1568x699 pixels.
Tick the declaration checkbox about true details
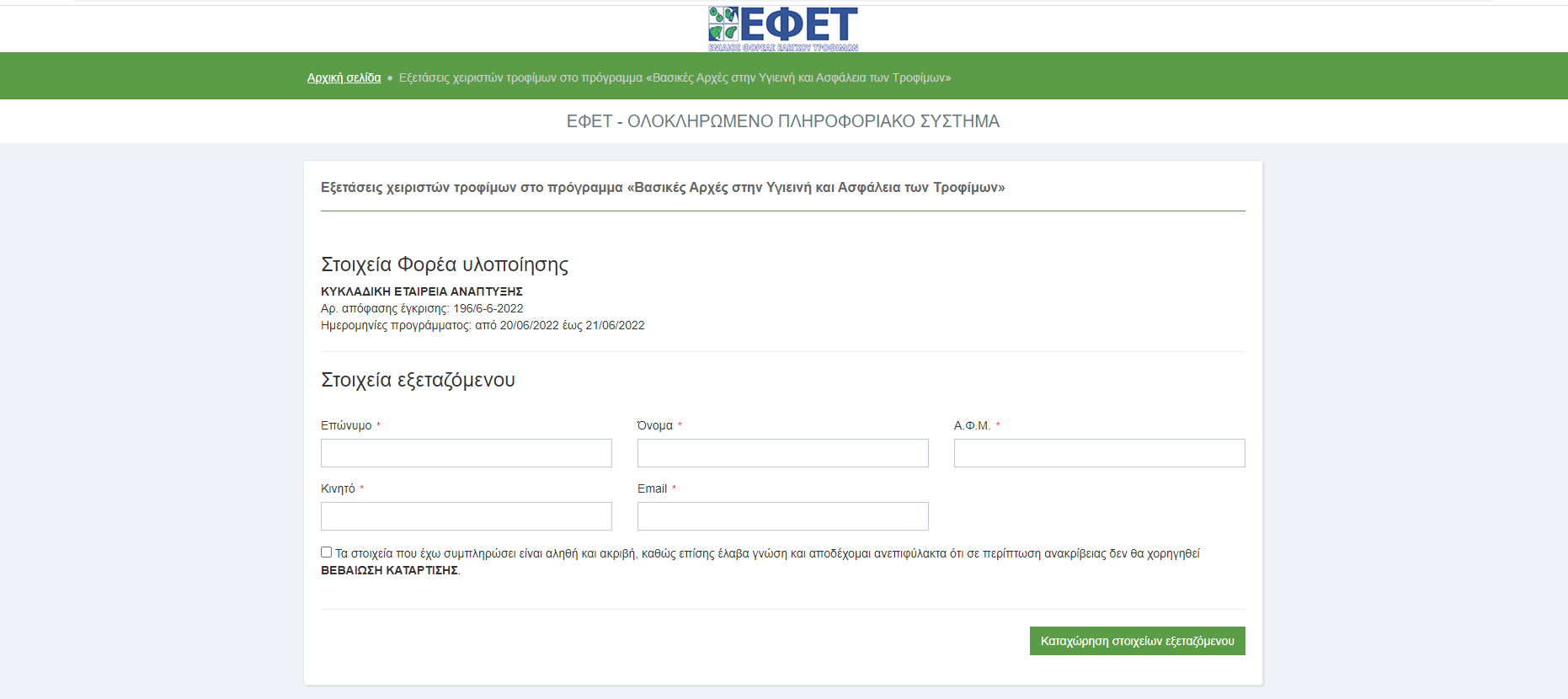326,552
